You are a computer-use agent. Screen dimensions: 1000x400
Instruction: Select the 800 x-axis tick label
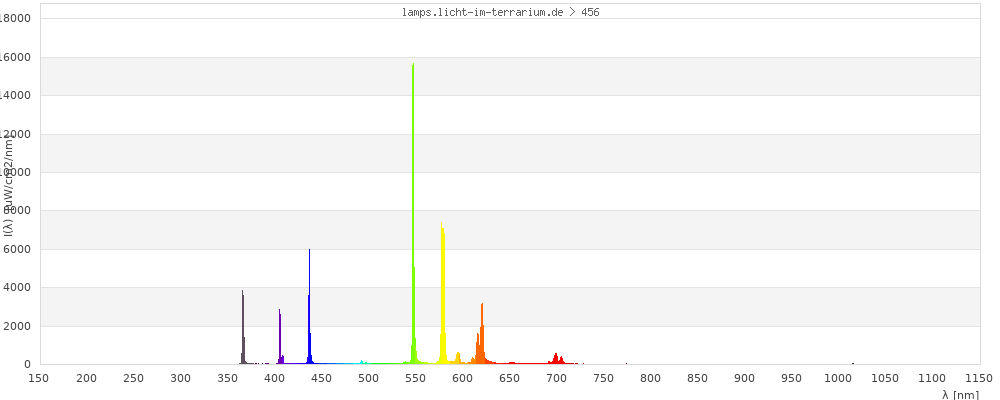650,378
